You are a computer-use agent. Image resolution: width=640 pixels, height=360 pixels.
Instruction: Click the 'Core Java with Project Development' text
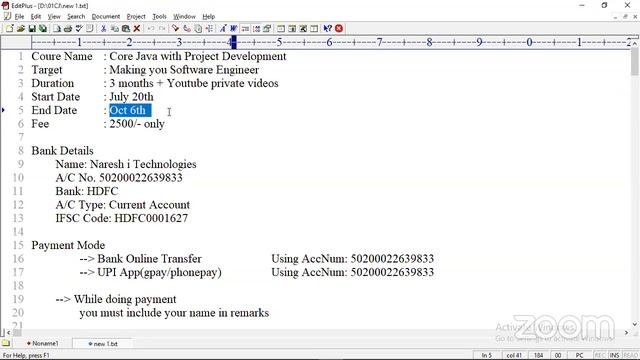point(198,56)
